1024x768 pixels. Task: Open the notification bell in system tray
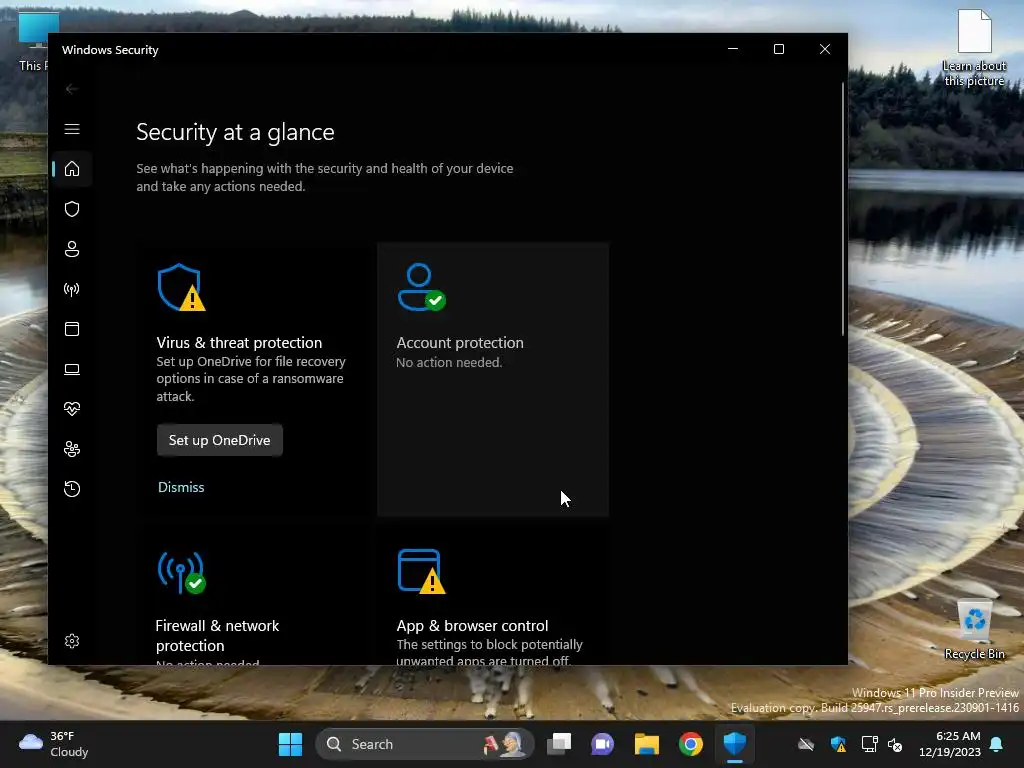point(997,744)
